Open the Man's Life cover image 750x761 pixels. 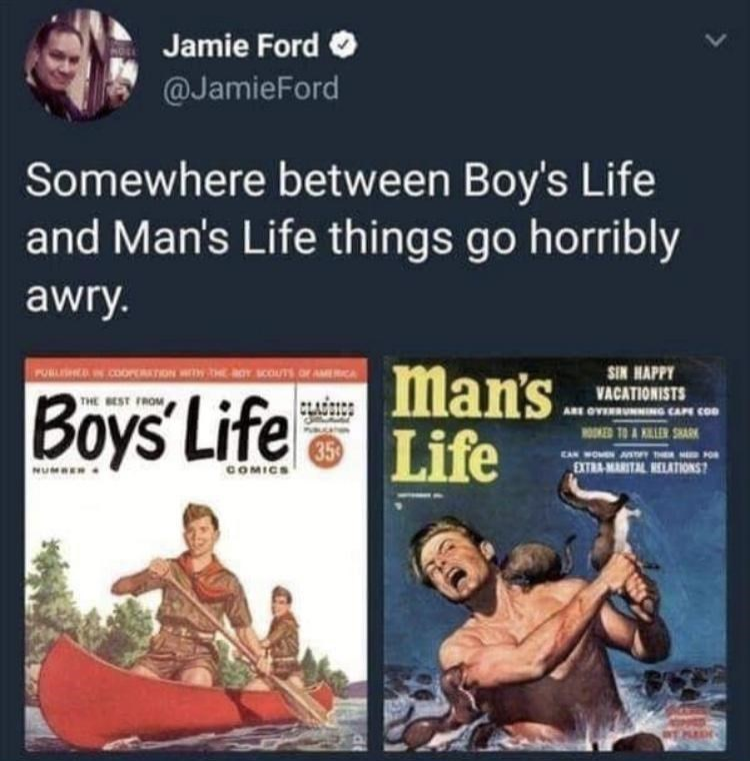click(555, 553)
